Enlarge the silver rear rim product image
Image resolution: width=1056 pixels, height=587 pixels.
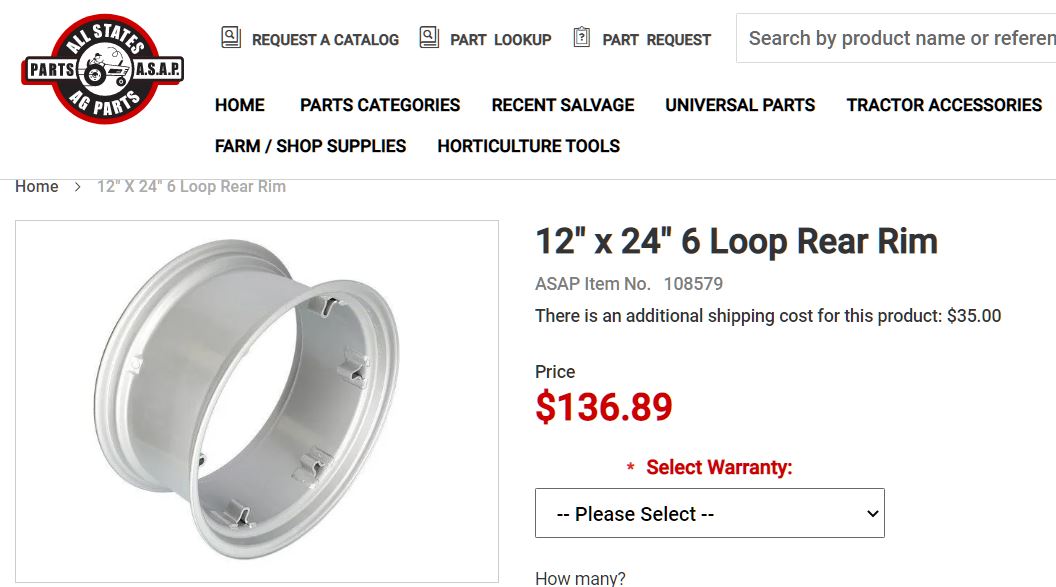point(256,401)
